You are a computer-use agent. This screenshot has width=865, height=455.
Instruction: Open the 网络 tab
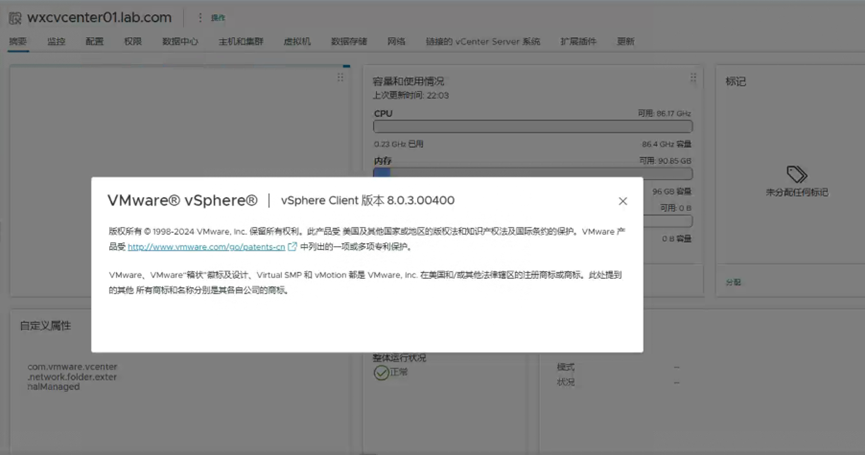(396, 41)
